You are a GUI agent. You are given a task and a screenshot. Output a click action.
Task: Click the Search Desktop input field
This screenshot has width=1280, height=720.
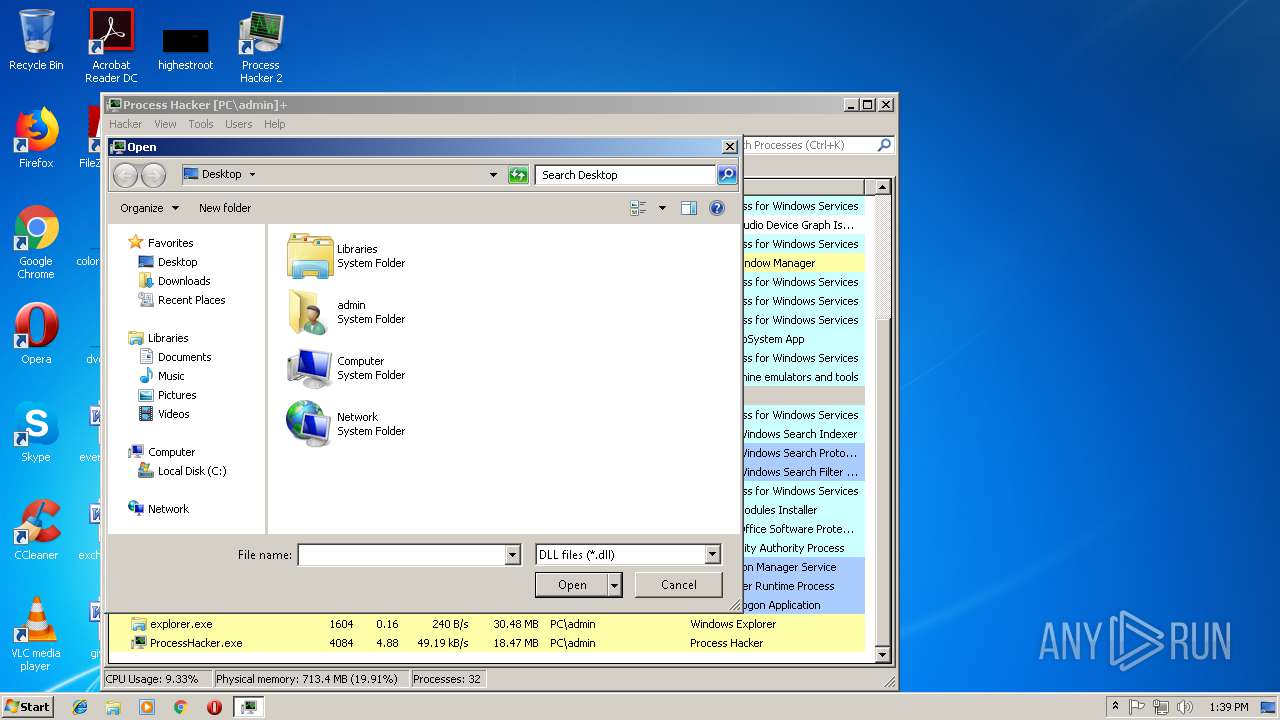[626, 175]
